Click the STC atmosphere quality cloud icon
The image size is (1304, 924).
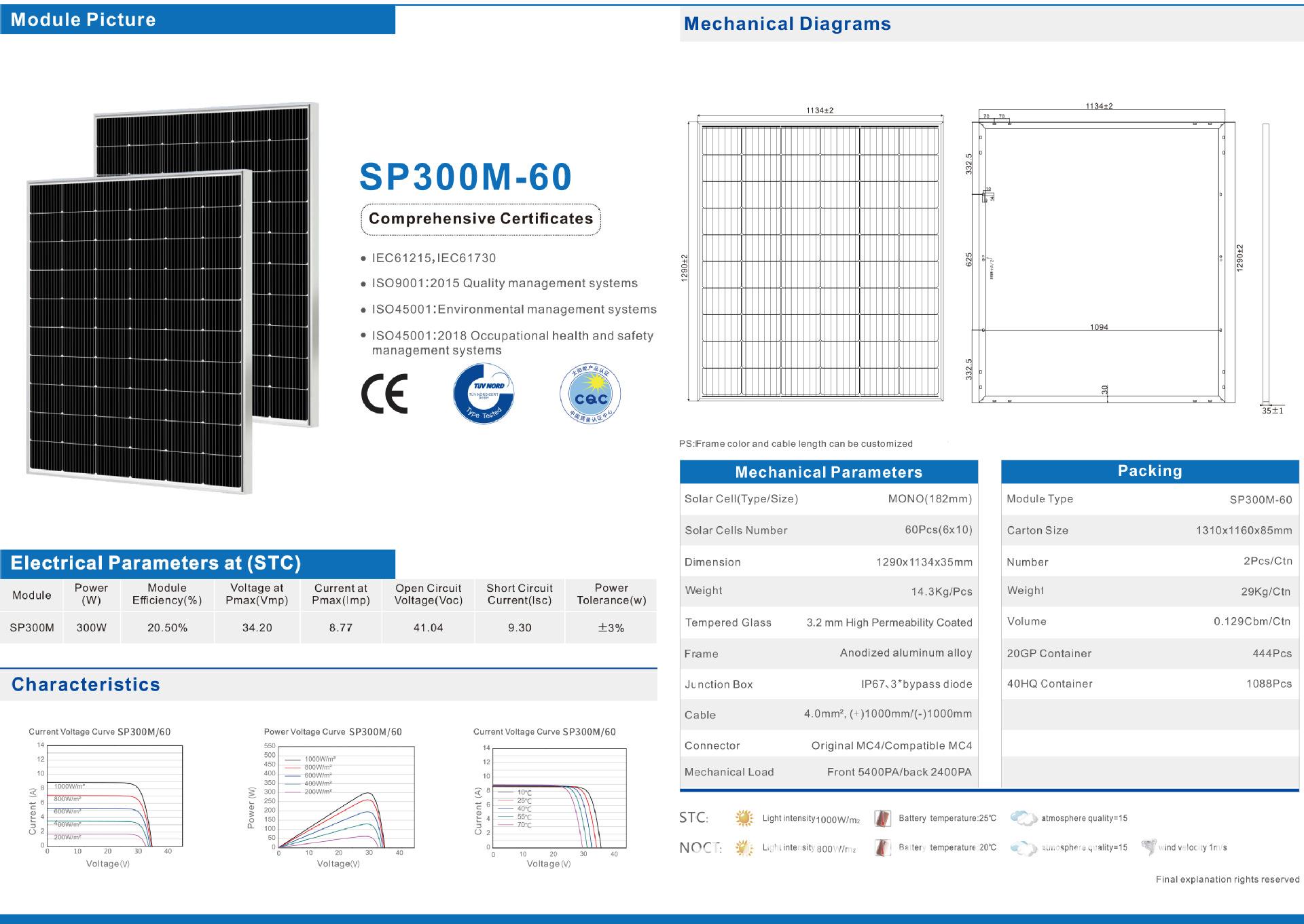click(x=1023, y=818)
